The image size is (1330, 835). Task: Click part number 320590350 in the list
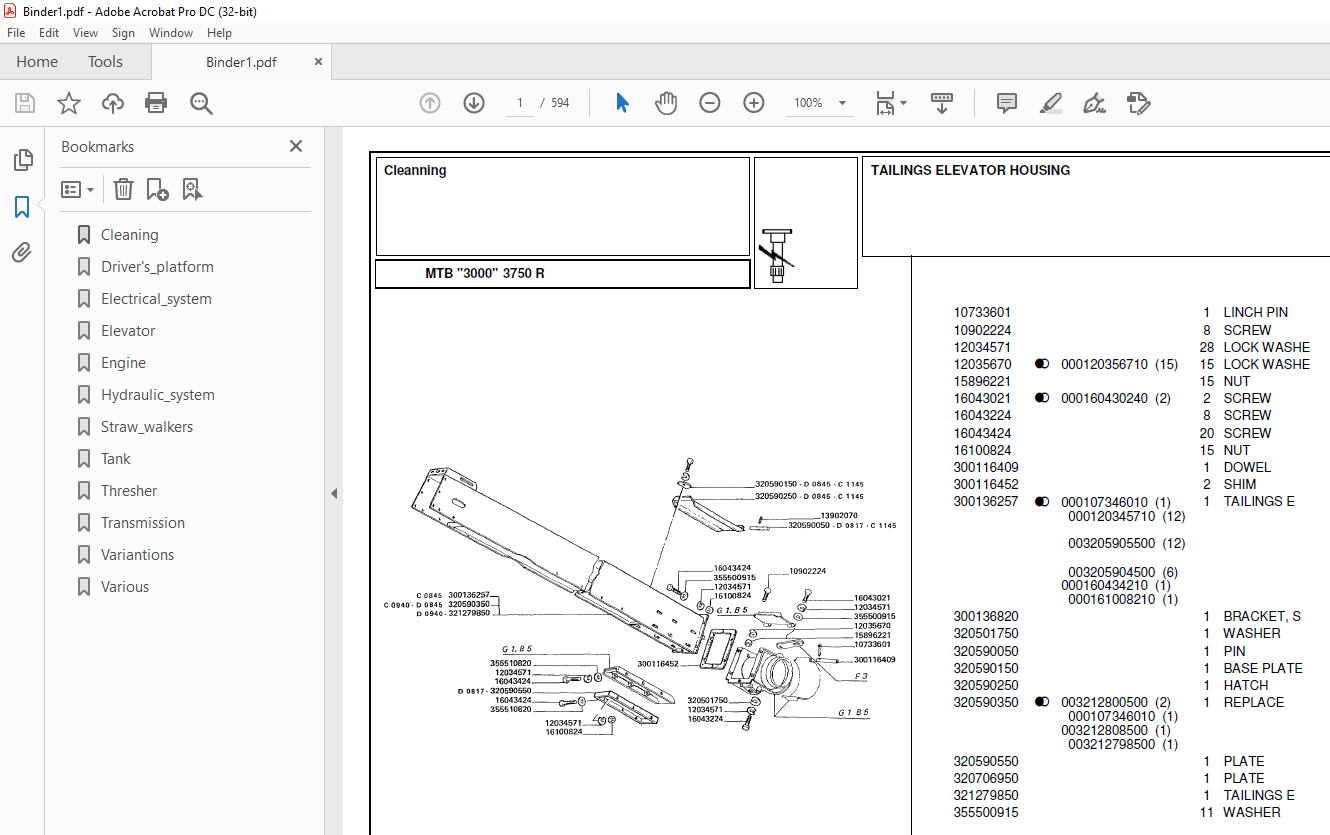click(x=986, y=703)
